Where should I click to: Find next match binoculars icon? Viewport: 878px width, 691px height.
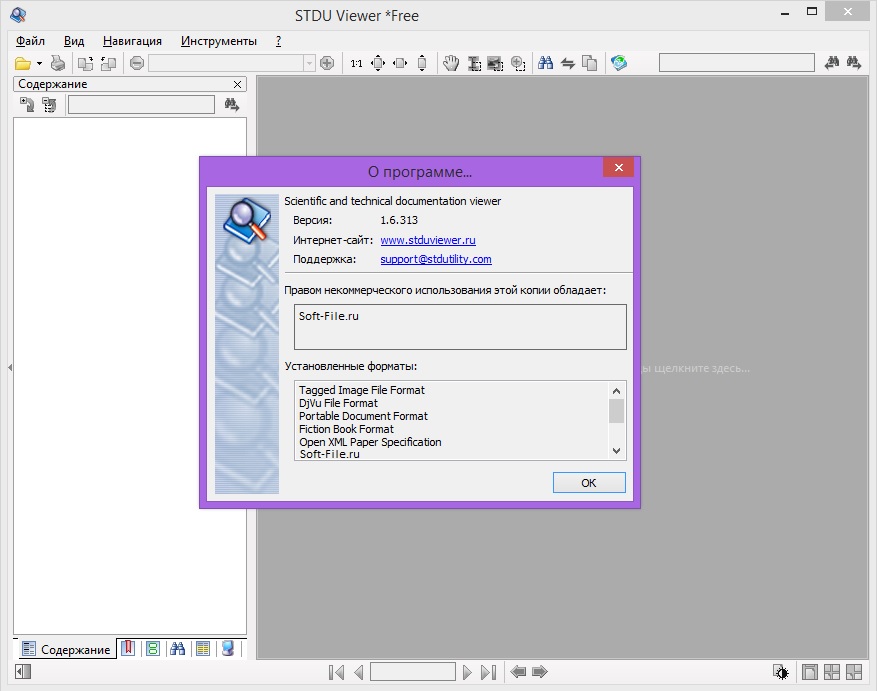pos(854,63)
